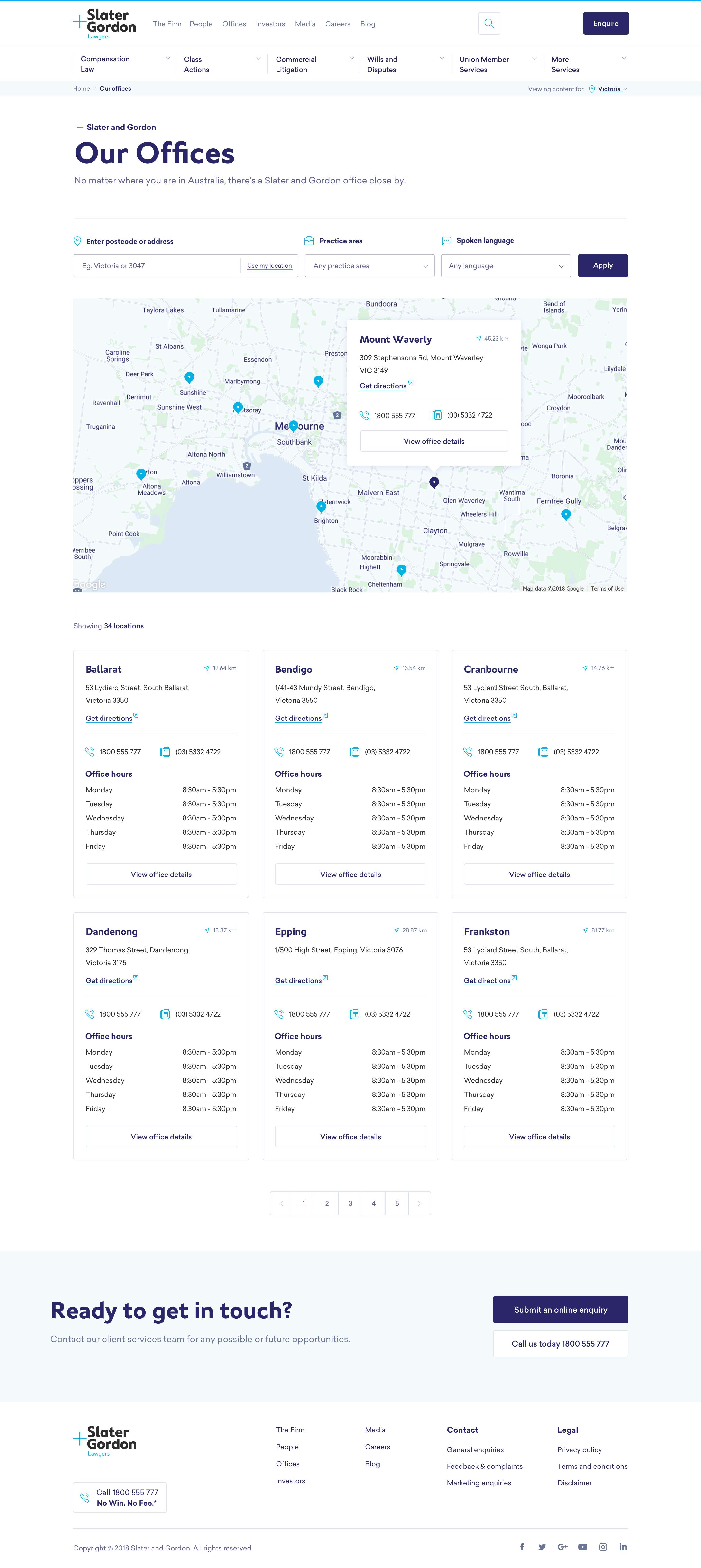Click the map pin near Sunshine

(x=189, y=377)
